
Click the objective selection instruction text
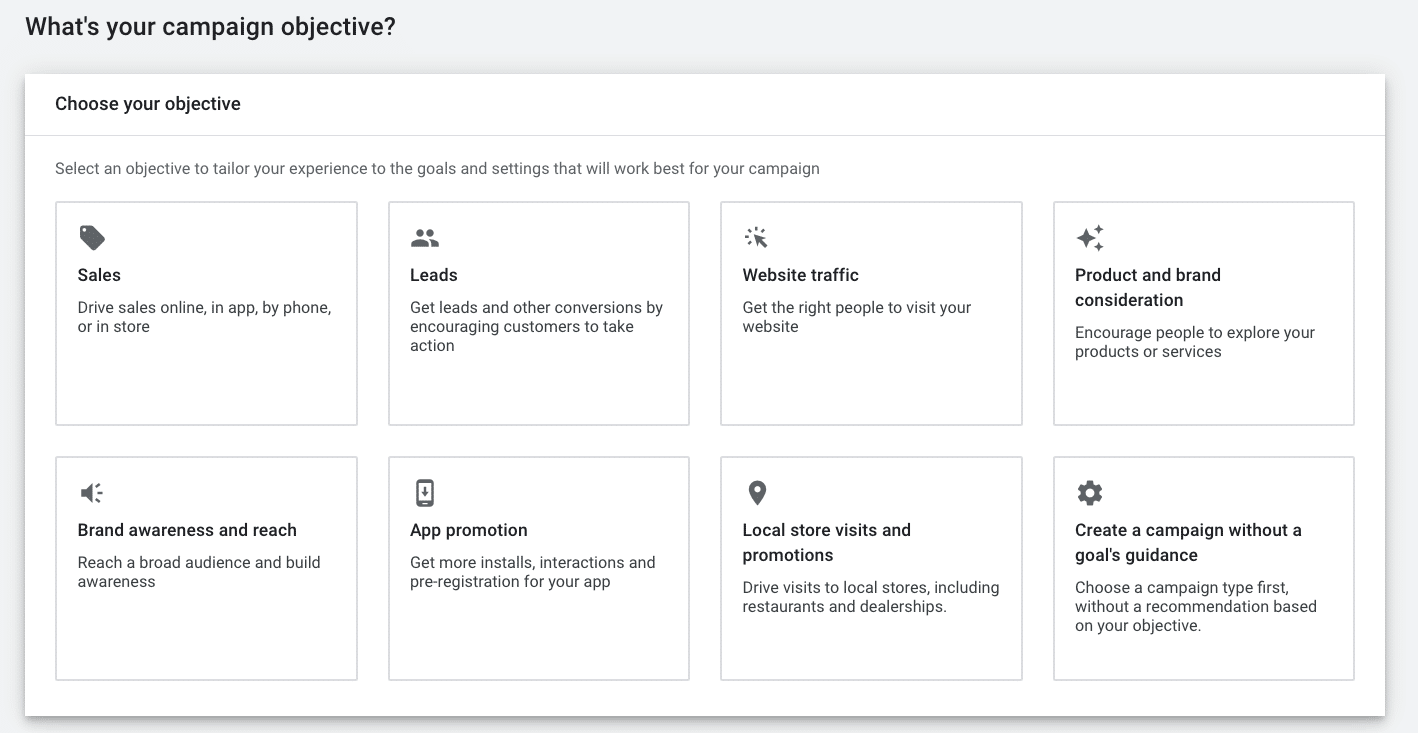[x=437, y=168]
